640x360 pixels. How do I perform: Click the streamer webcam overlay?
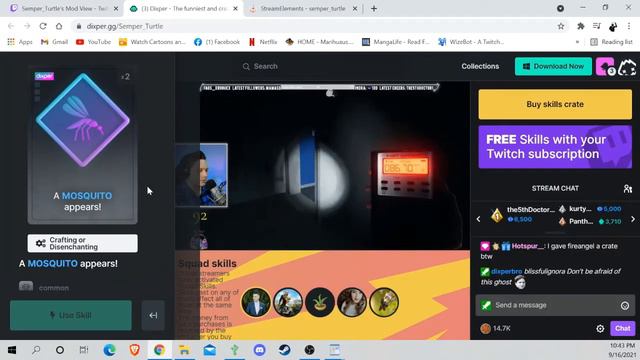tap(202, 175)
